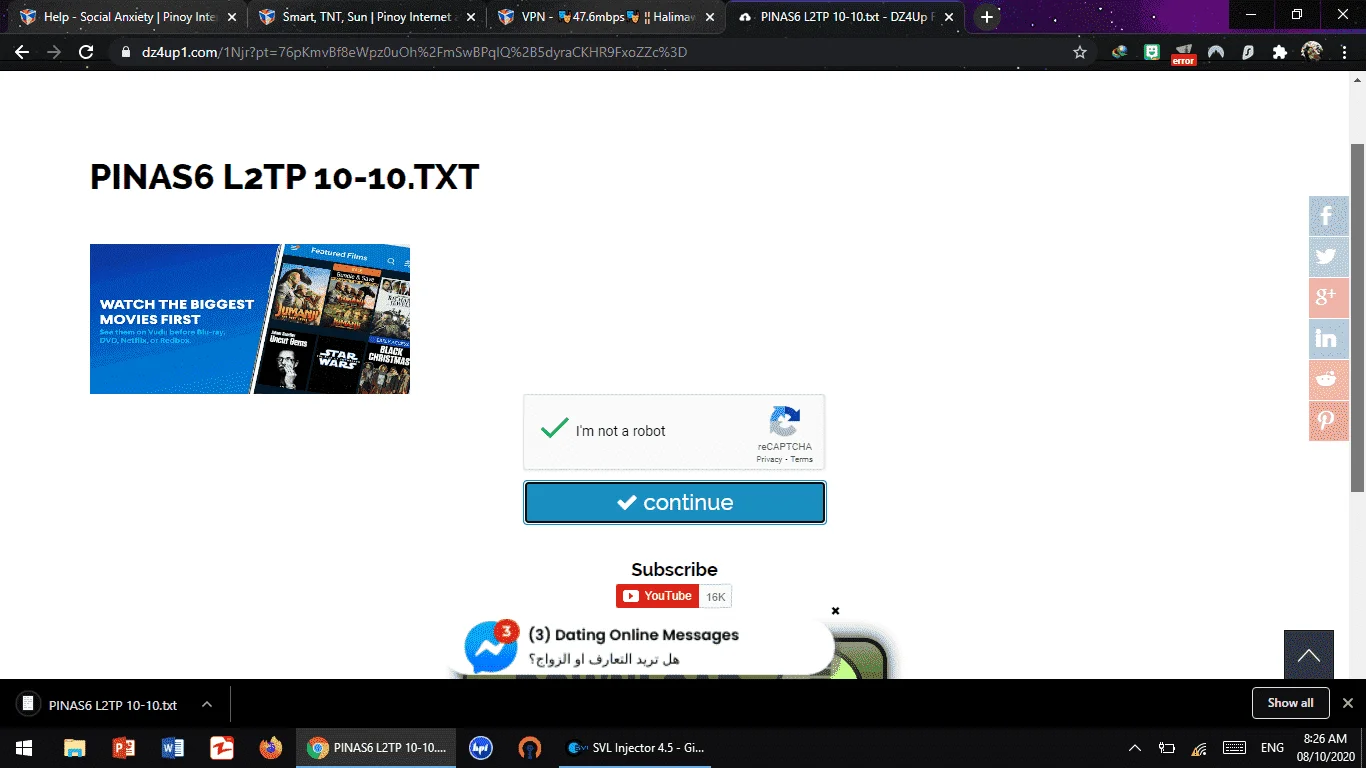The width and height of the screenshot is (1366, 768).
Task: Open reCAPTCHA Privacy link
Action: [769, 460]
